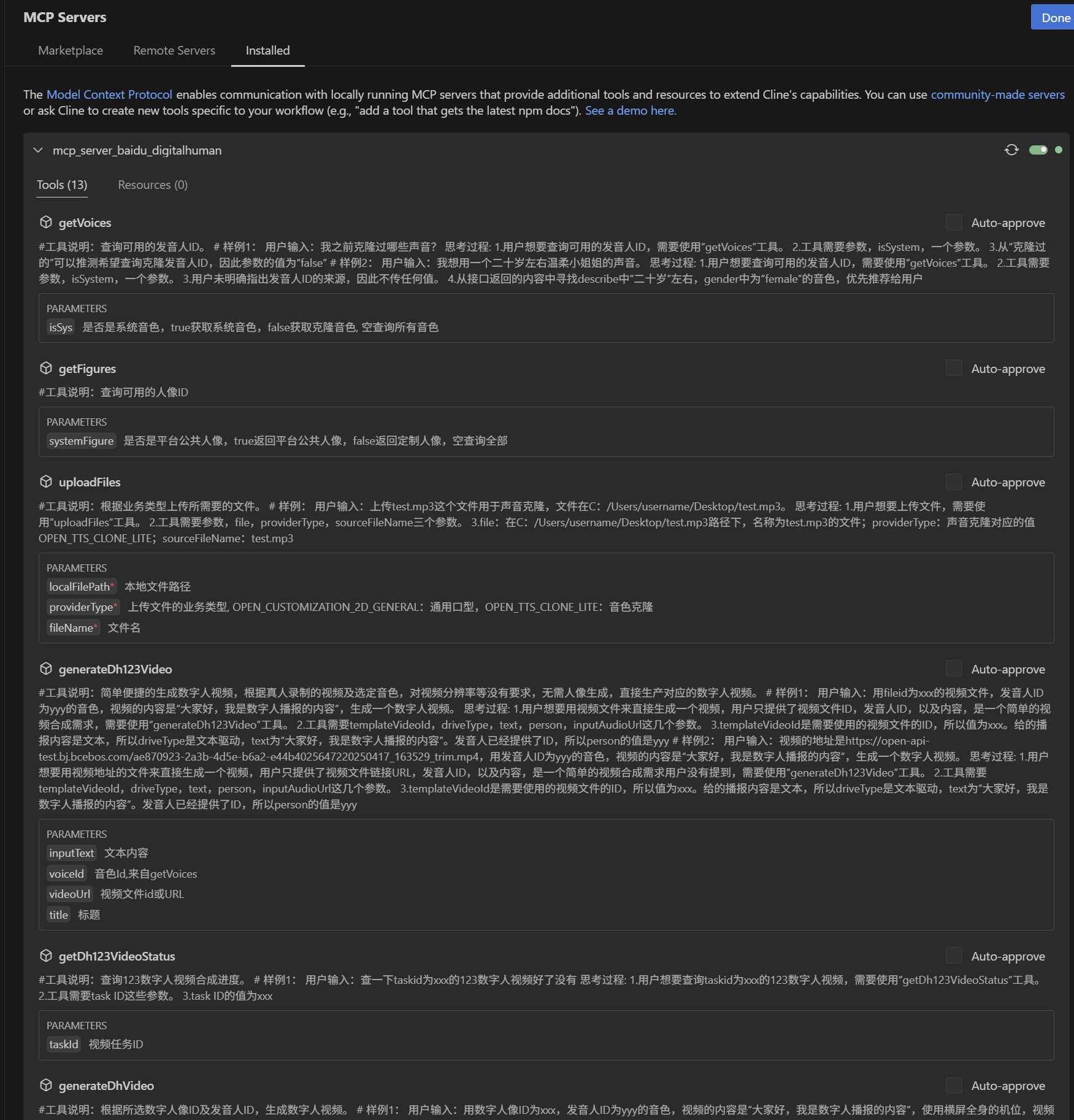Tick Auto-approve checkbox for getDh123VideoStatus

[954, 956]
